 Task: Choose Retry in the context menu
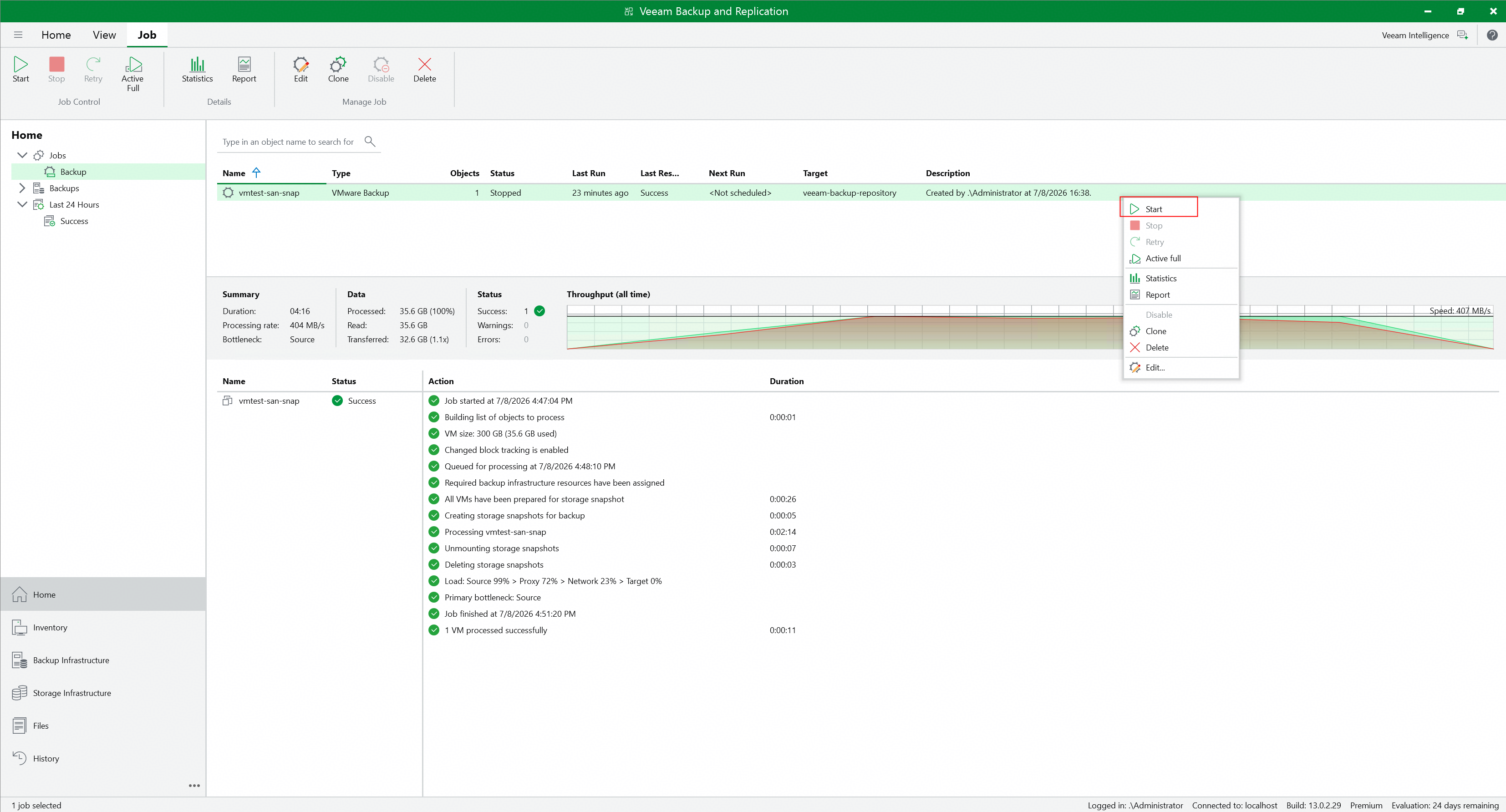(1181, 242)
